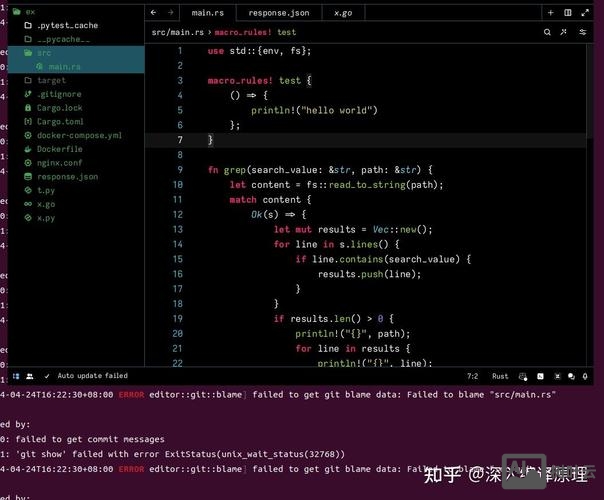
Task: Toggle the assistant panel icon
Action: [x=557, y=376]
